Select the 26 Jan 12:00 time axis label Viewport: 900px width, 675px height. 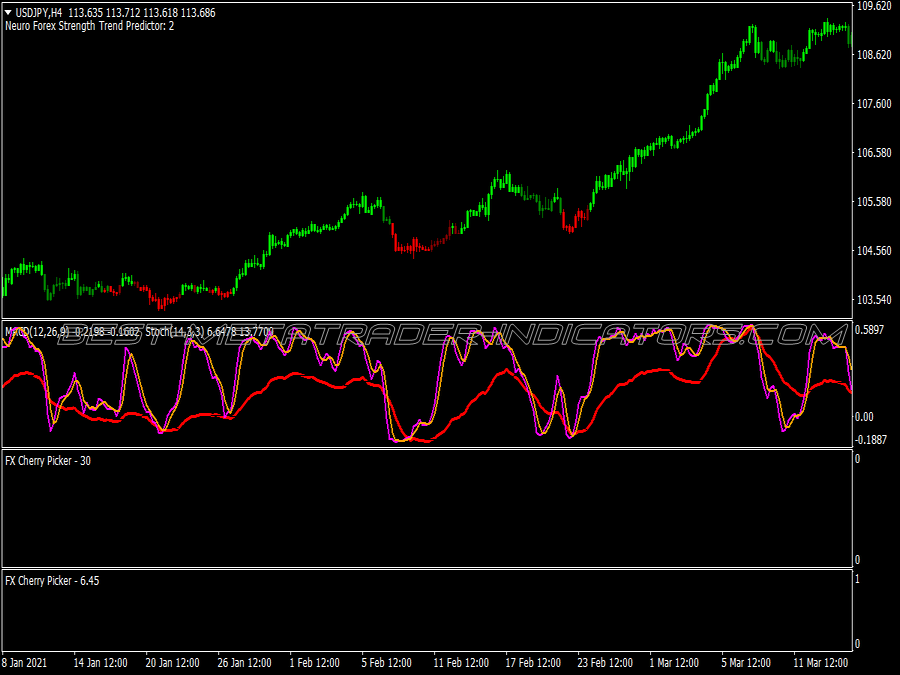click(x=245, y=662)
